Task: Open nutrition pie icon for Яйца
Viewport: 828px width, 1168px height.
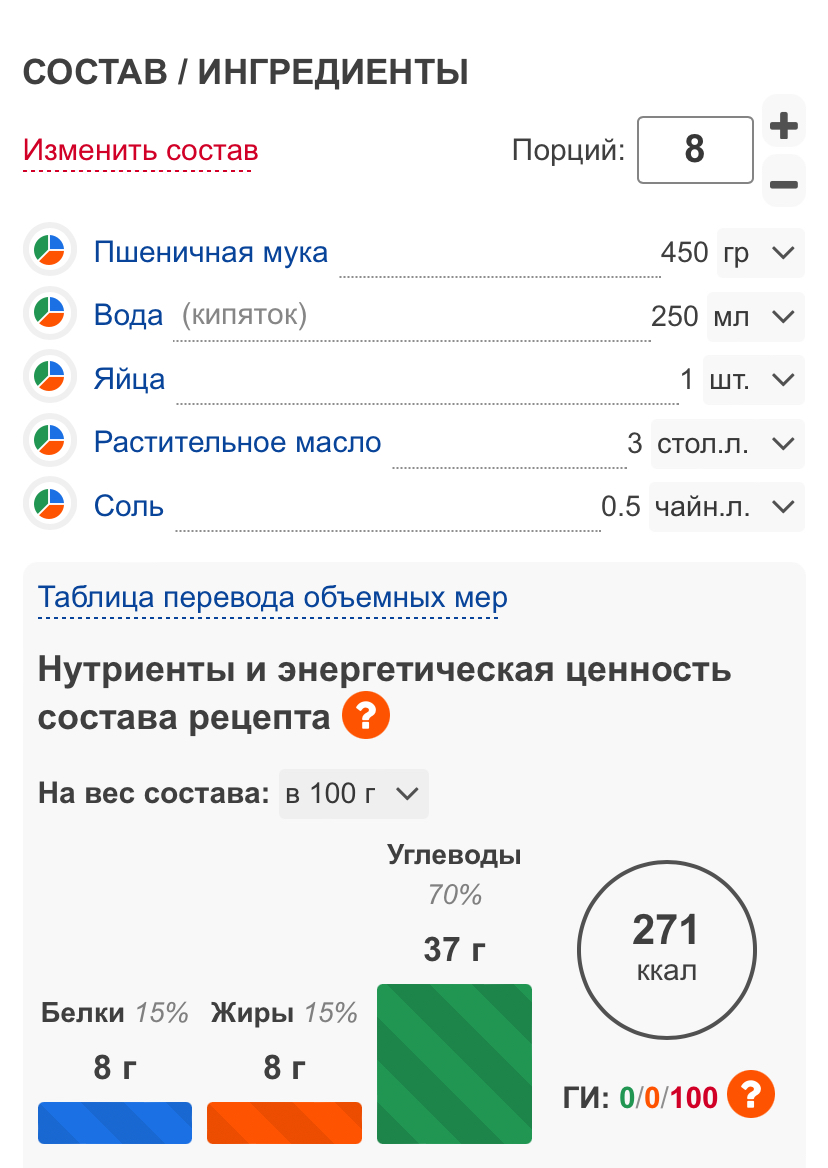Action: [49, 379]
